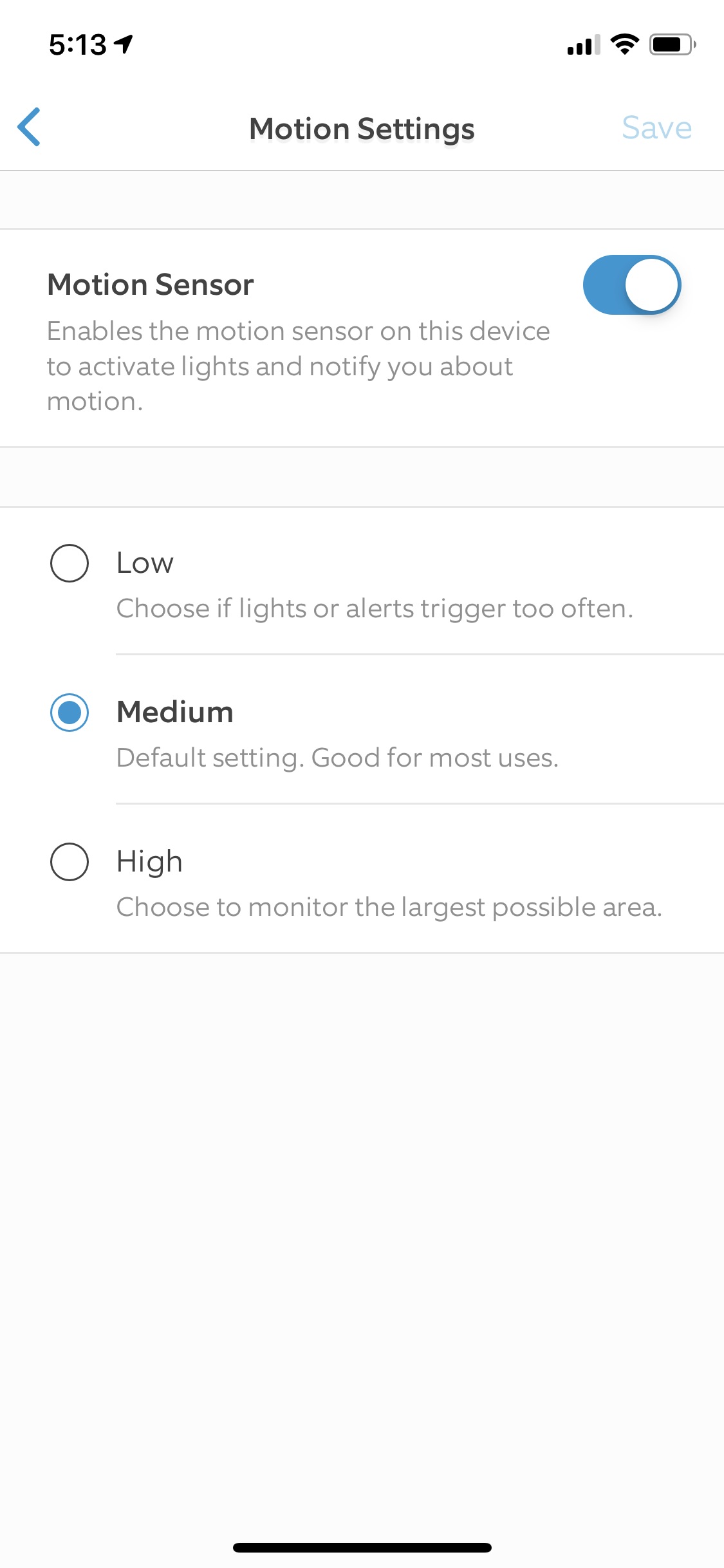
Task: Disable the Motion Sensor switch
Action: point(631,285)
